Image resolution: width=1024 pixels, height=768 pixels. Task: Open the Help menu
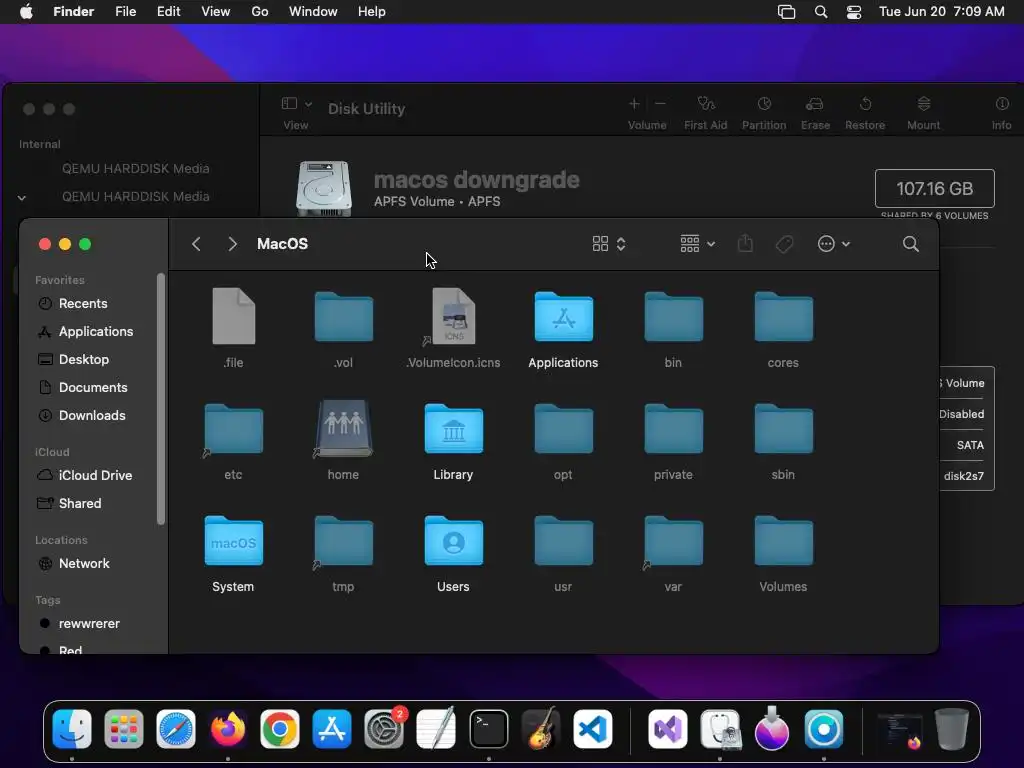tap(372, 12)
